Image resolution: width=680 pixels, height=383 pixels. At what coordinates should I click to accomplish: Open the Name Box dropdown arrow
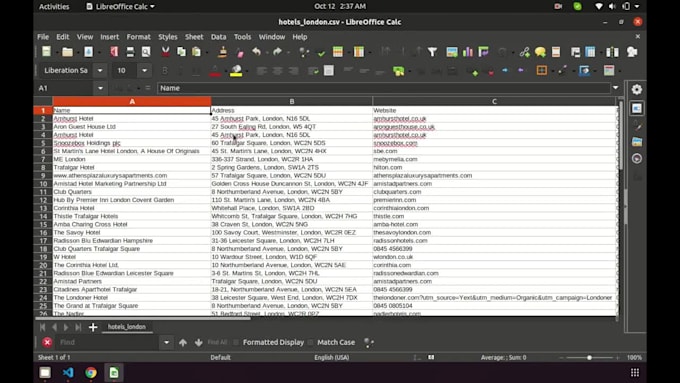(100, 88)
